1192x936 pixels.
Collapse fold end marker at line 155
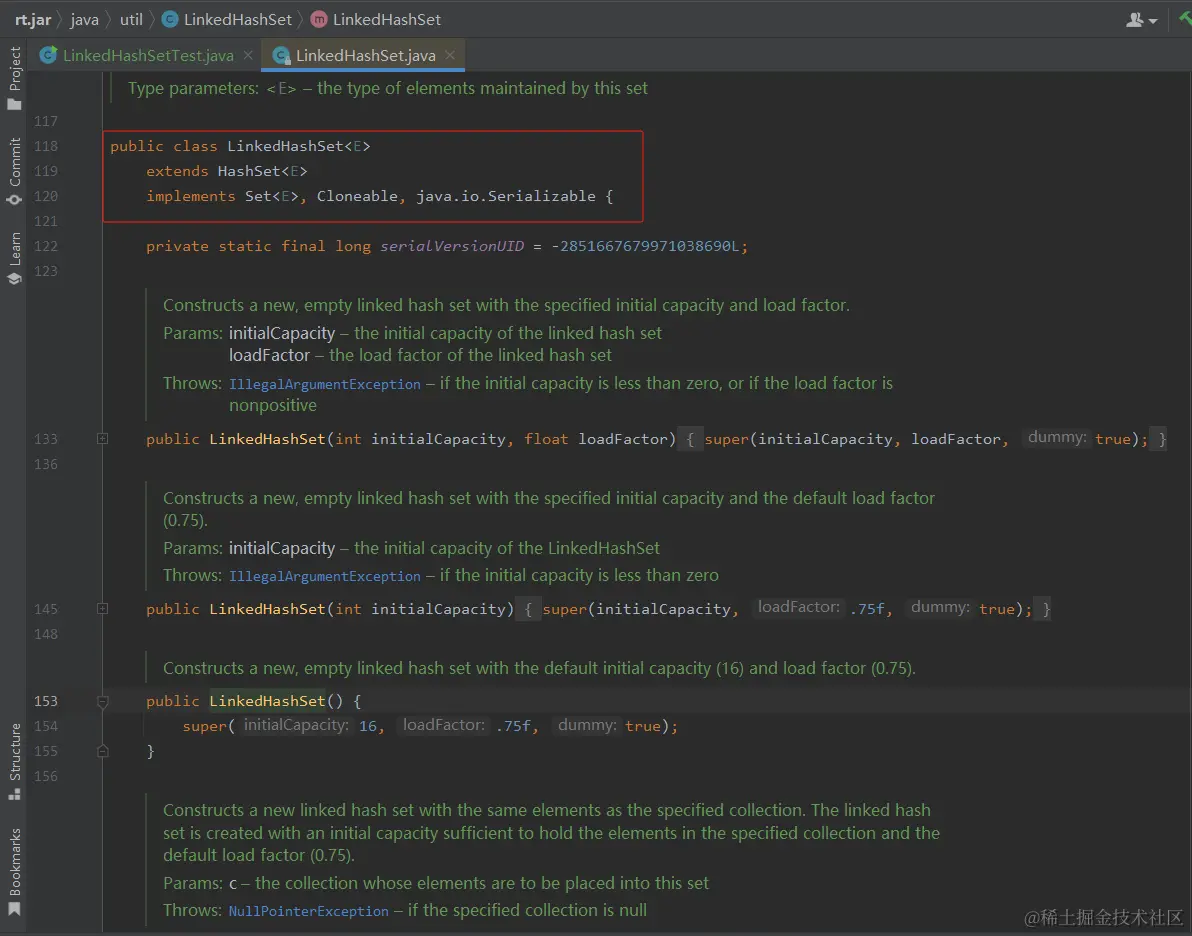(x=103, y=751)
